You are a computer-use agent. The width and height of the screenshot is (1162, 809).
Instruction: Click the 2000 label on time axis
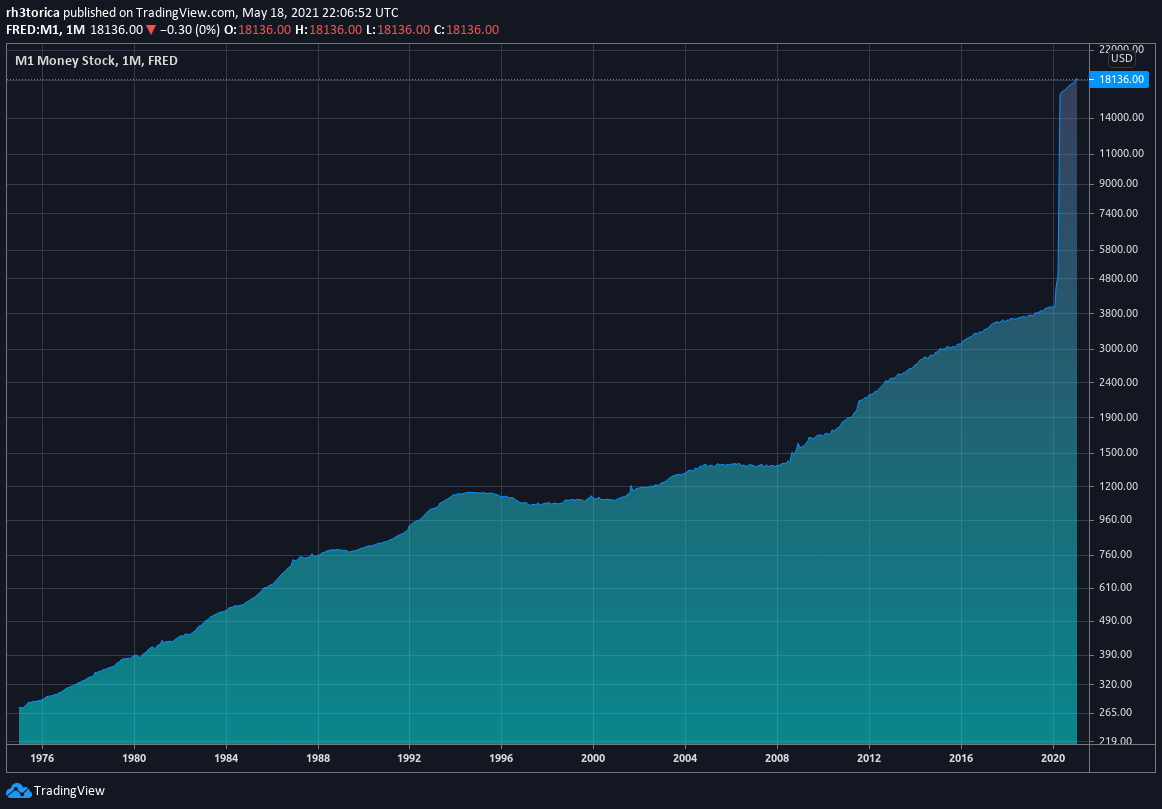click(x=593, y=758)
